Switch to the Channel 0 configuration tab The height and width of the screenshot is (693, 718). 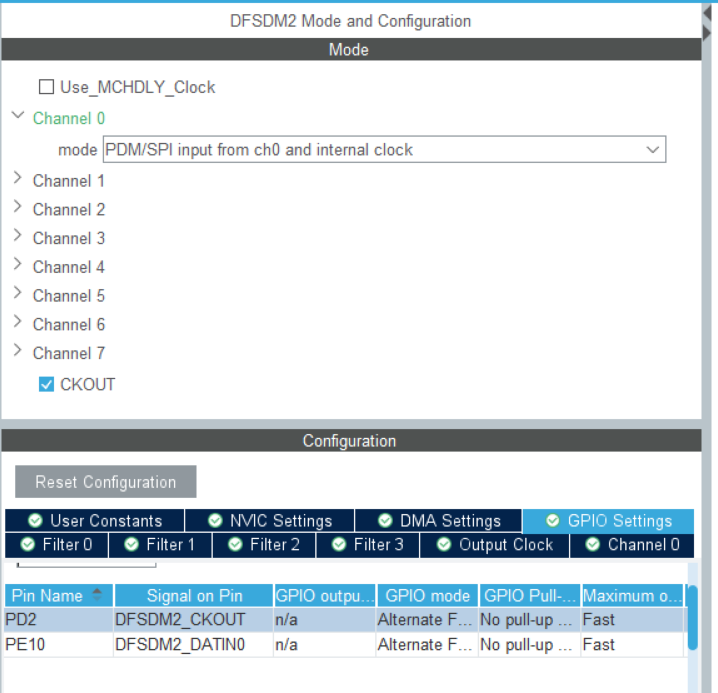pyautogui.click(x=632, y=545)
